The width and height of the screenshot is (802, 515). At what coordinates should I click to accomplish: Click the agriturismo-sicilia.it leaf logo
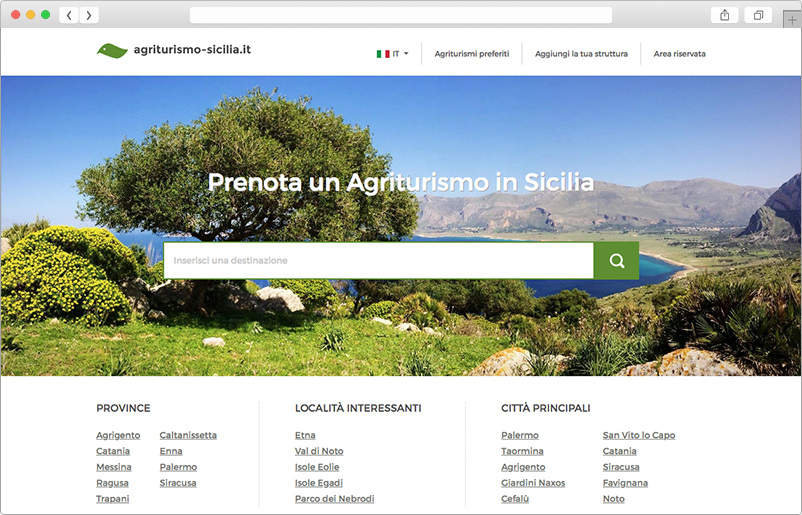112,51
